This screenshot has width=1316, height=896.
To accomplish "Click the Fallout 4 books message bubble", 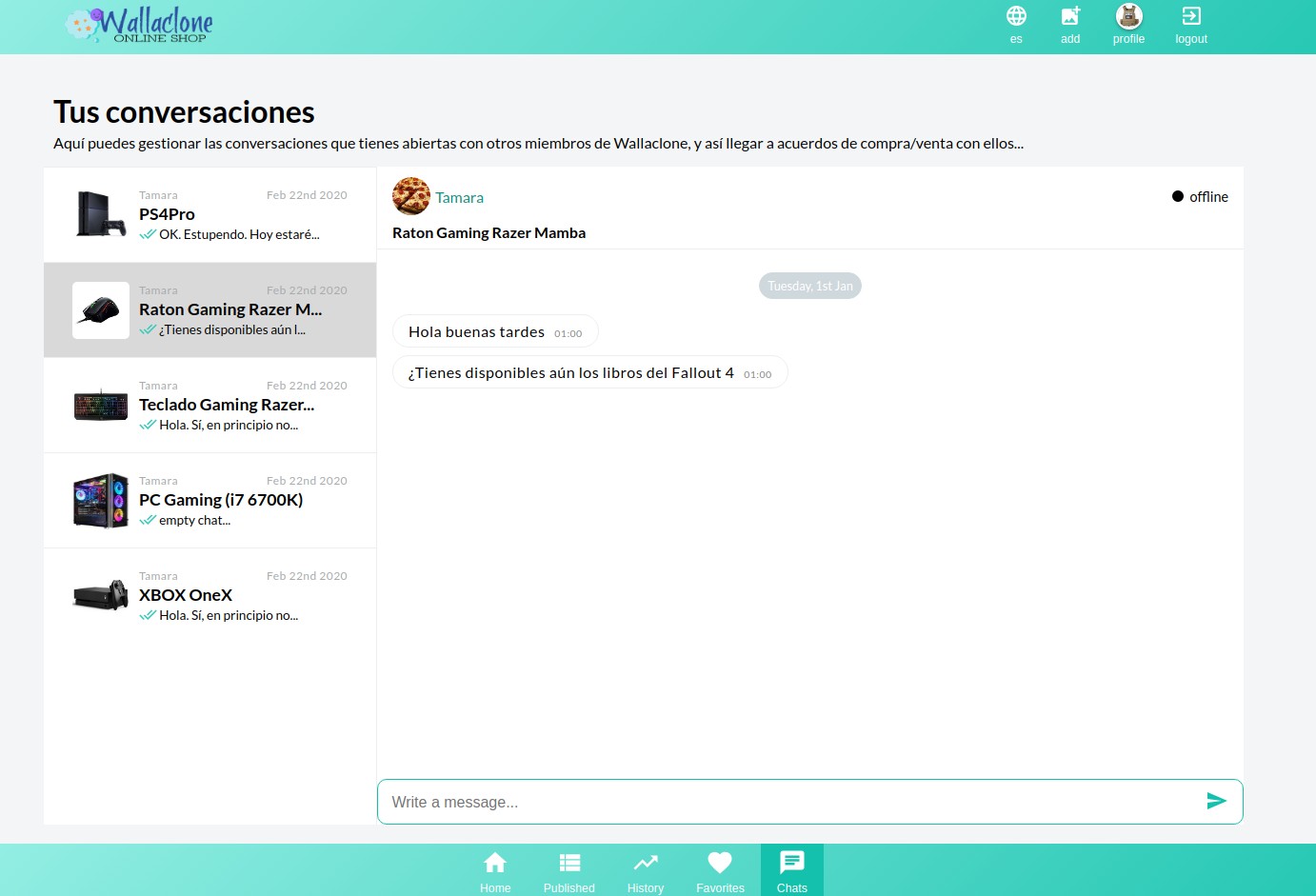I will click(x=590, y=372).
